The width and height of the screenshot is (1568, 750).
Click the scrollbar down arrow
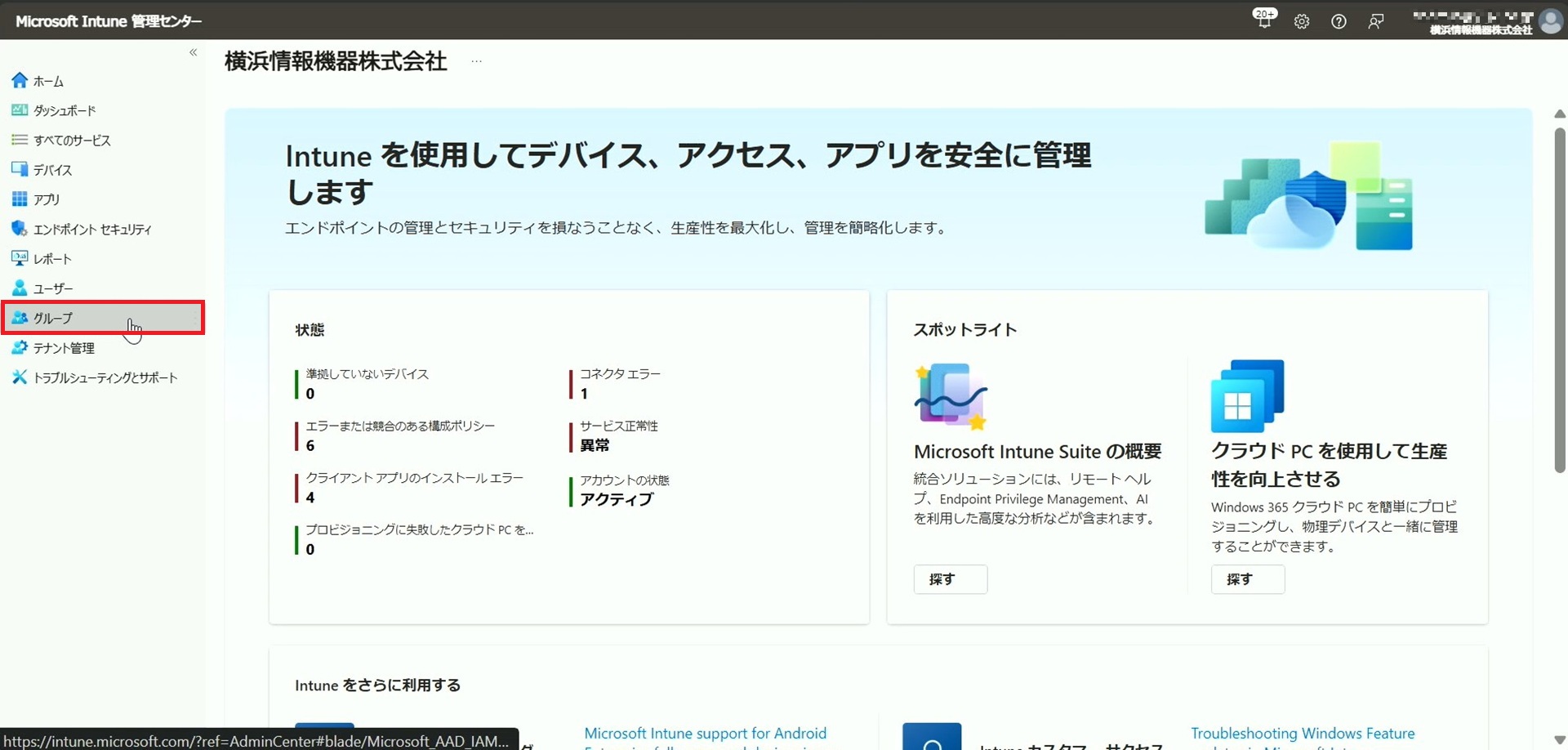coord(1560,740)
